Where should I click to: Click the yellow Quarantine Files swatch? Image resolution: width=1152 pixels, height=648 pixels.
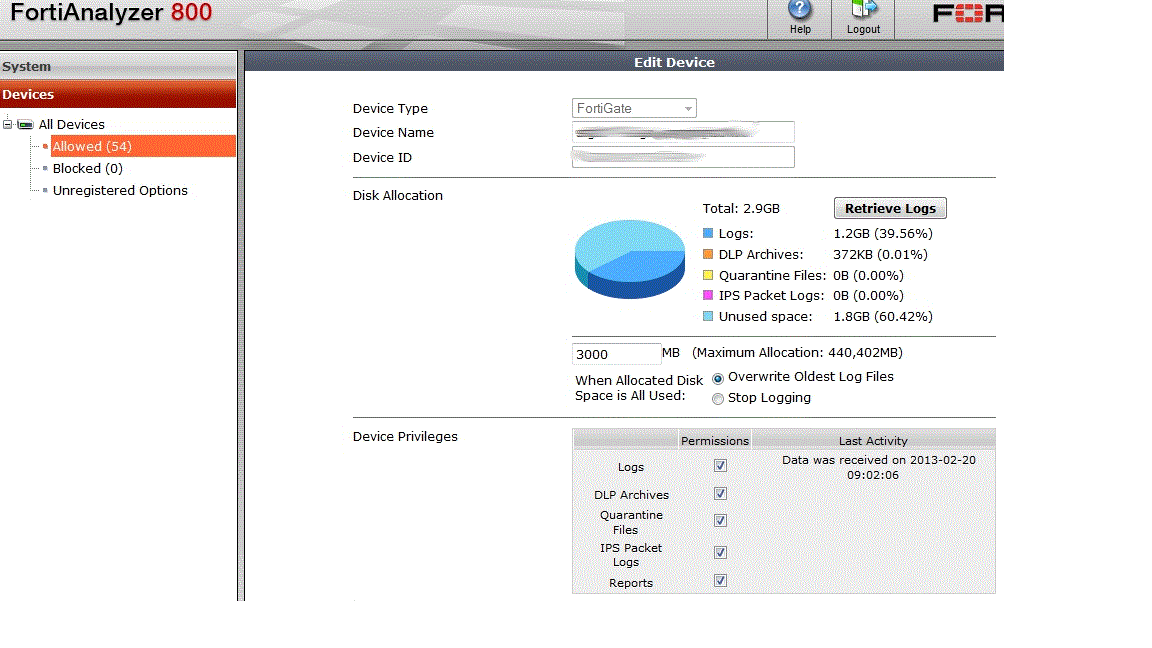pyautogui.click(x=708, y=275)
